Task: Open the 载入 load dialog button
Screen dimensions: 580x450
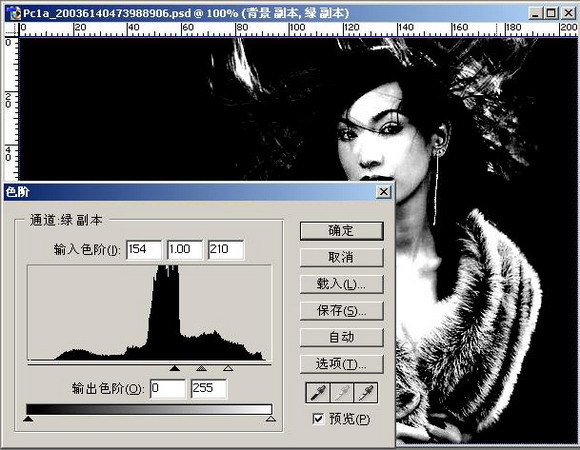Action: (x=341, y=284)
